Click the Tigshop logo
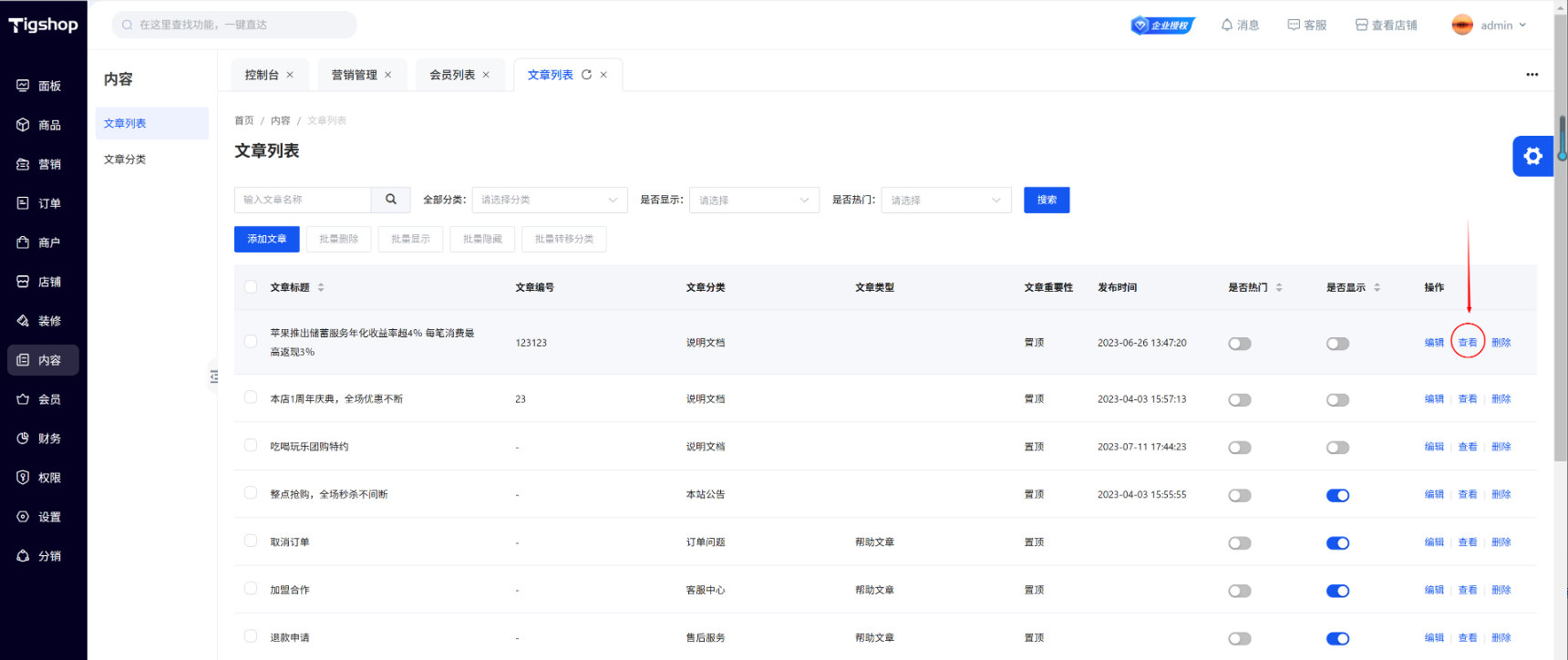 pyautogui.click(x=43, y=25)
